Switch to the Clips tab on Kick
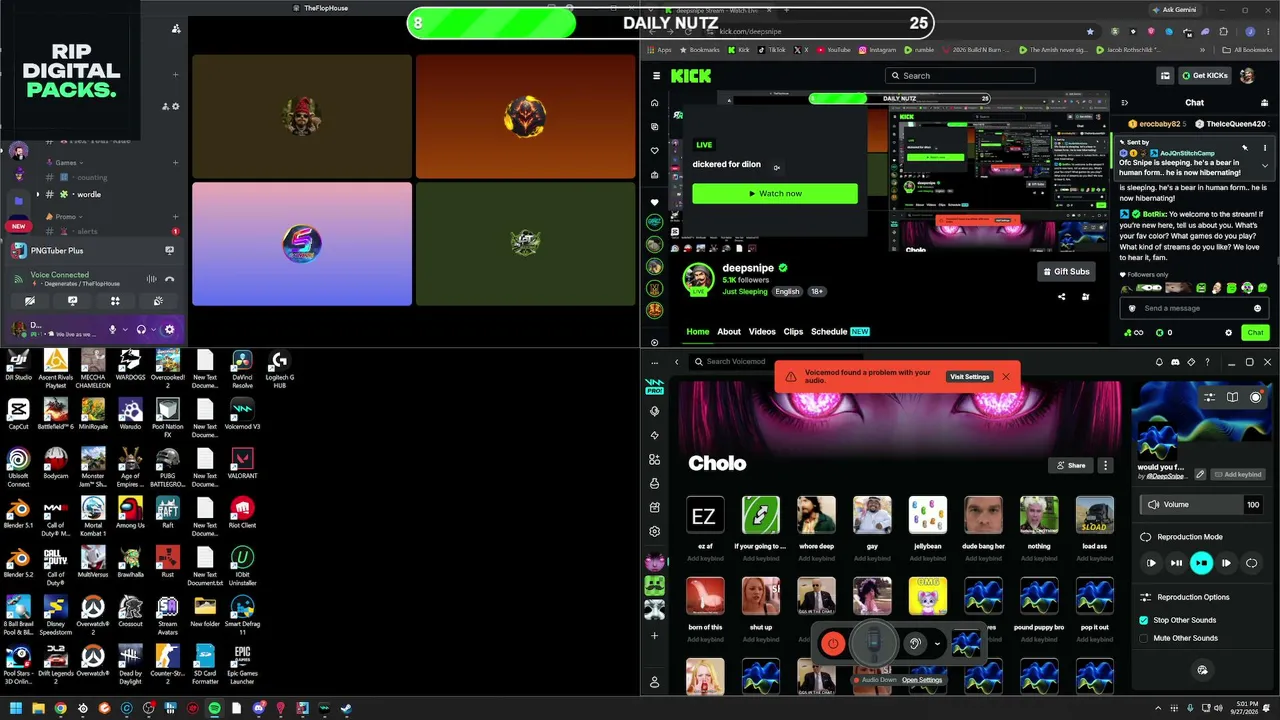The height and width of the screenshot is (720, 1280). point(793,332)
